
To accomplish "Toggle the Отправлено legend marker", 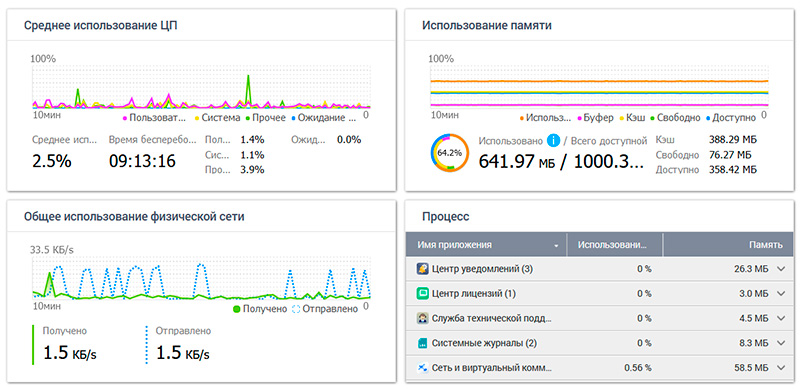I will pos(296,309).
